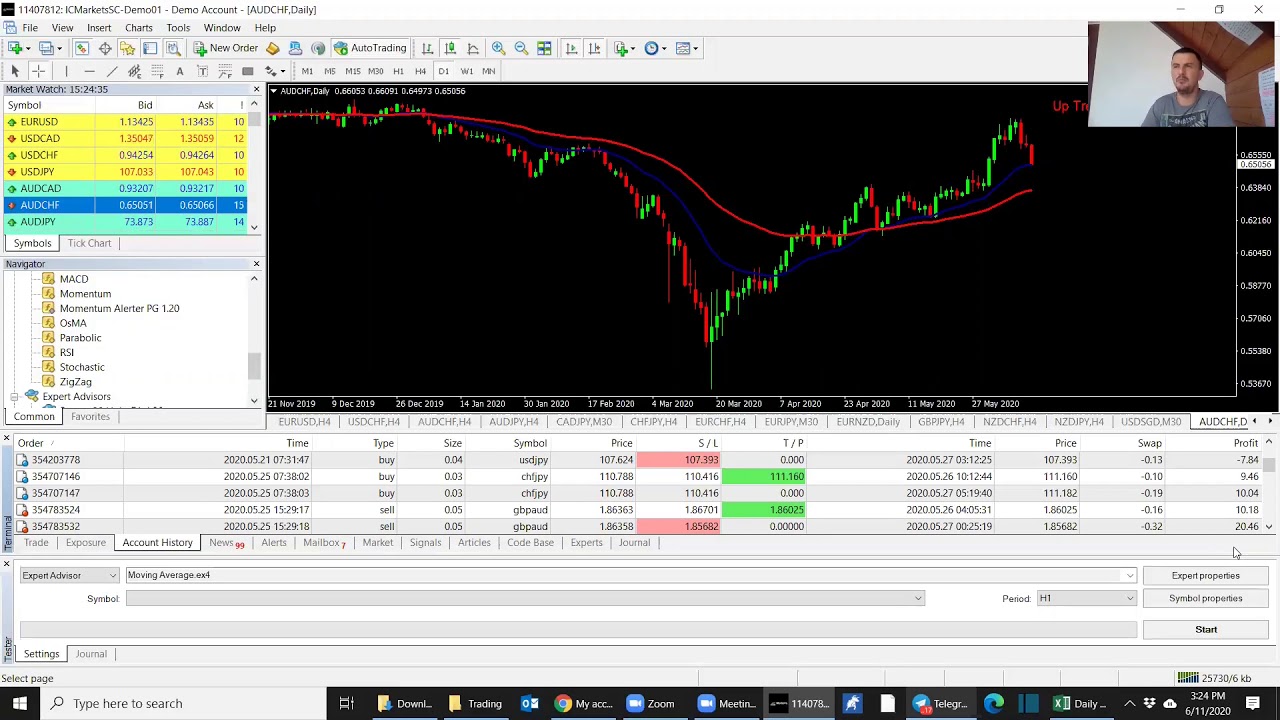Open the Mailbox tab in Terminal

coord(324,543)
